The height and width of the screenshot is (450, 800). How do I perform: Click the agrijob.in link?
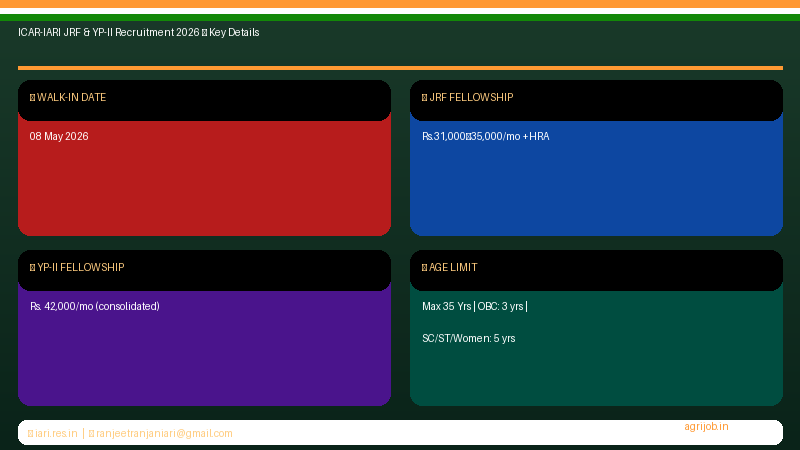[x=706, y=427]
